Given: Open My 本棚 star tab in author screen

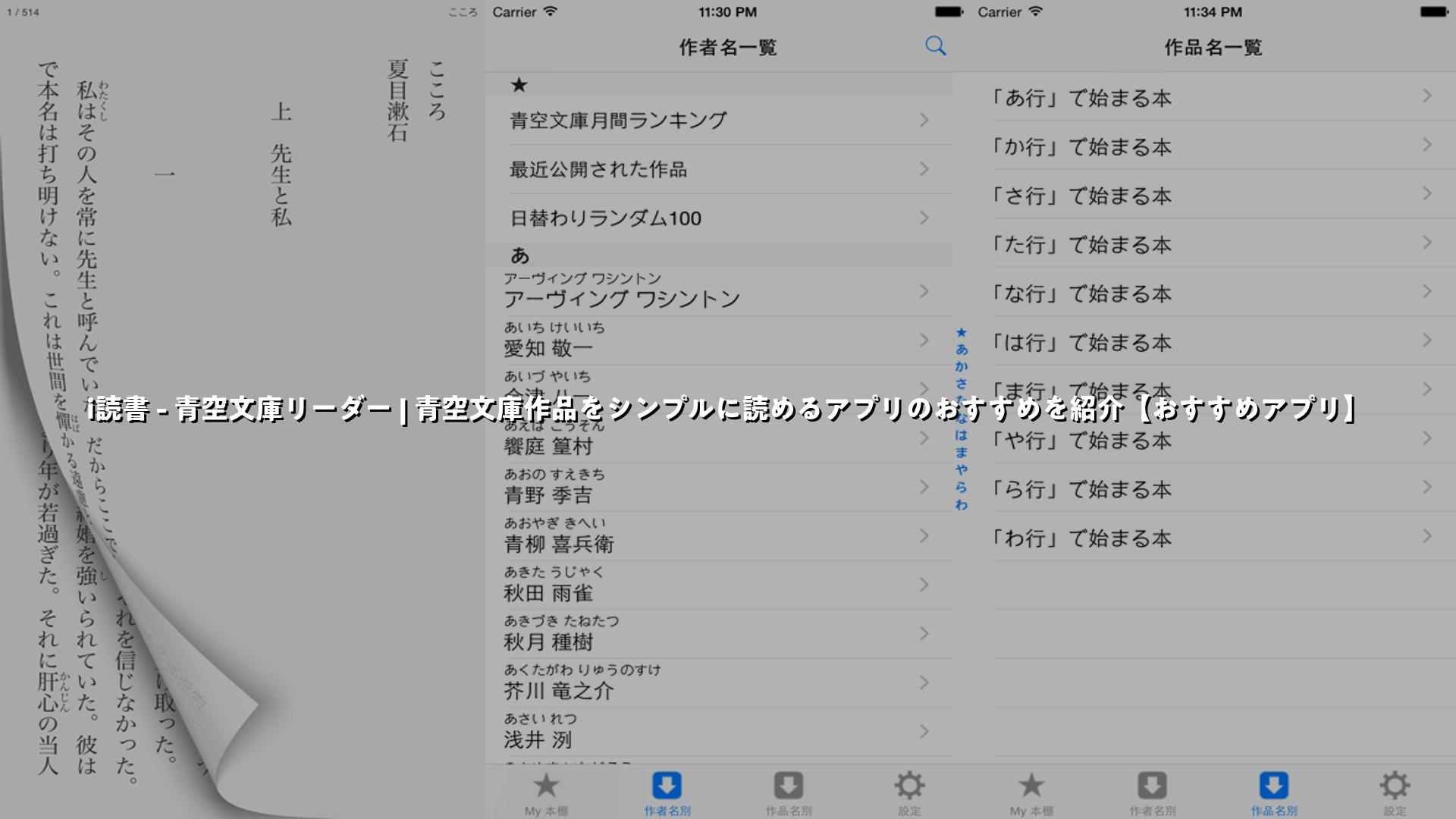Looking at the screenshot, I should tap(546, 794).
